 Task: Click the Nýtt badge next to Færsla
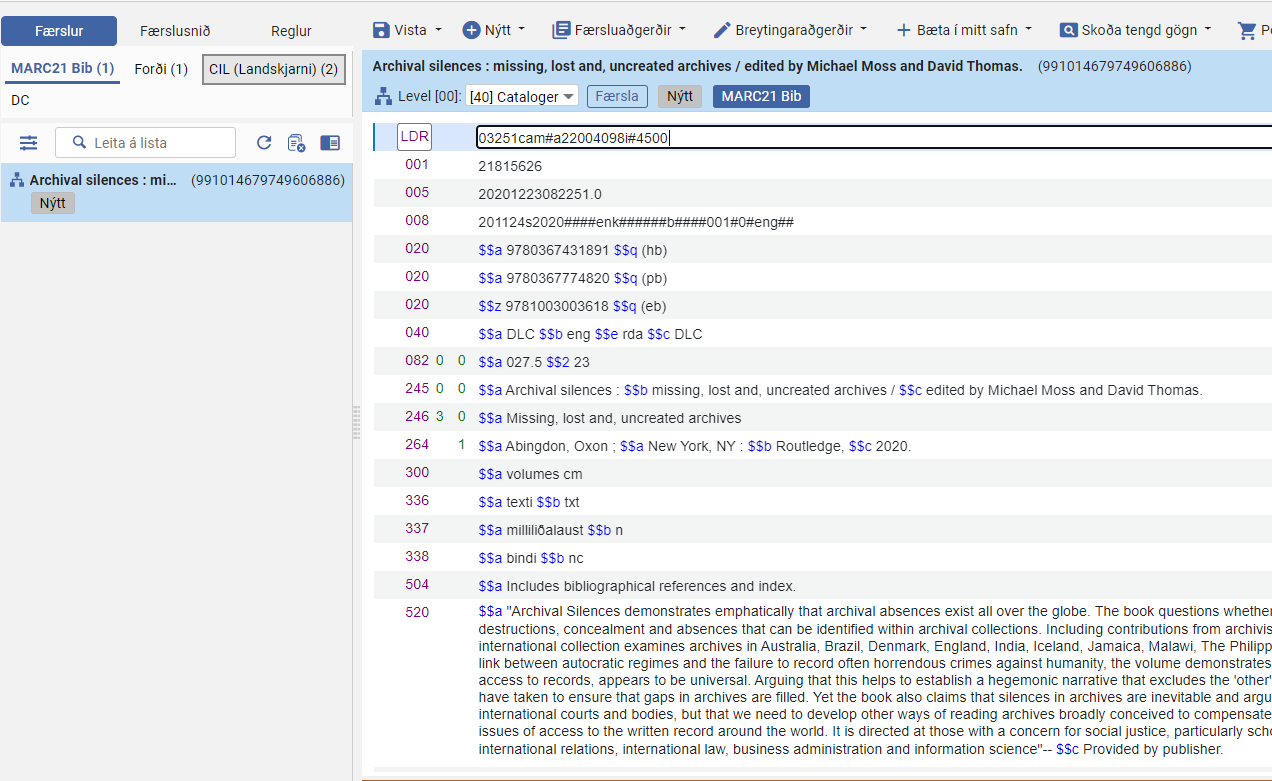click(x=679, y=96)
